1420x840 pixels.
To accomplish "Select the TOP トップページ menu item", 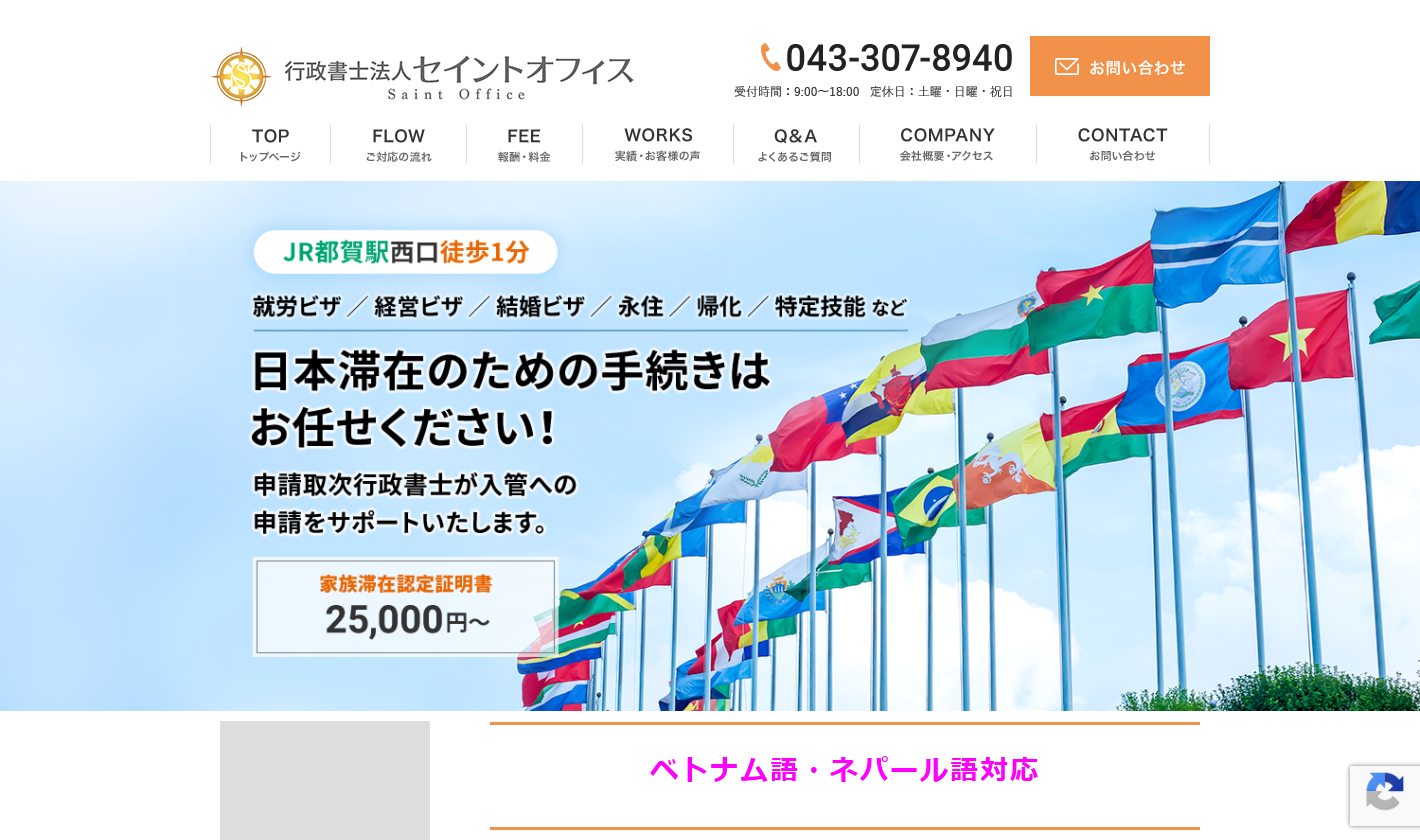I will (x=269, y=144).
